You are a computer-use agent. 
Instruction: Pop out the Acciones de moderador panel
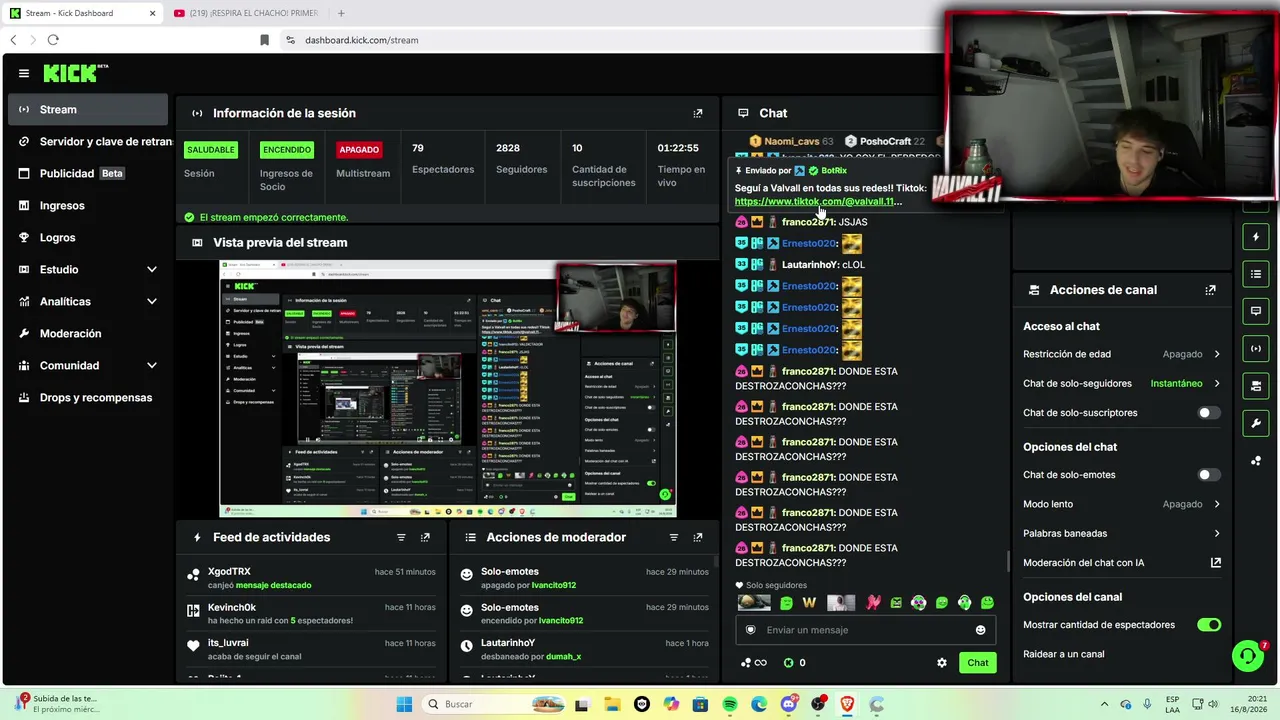click(698, 537)
